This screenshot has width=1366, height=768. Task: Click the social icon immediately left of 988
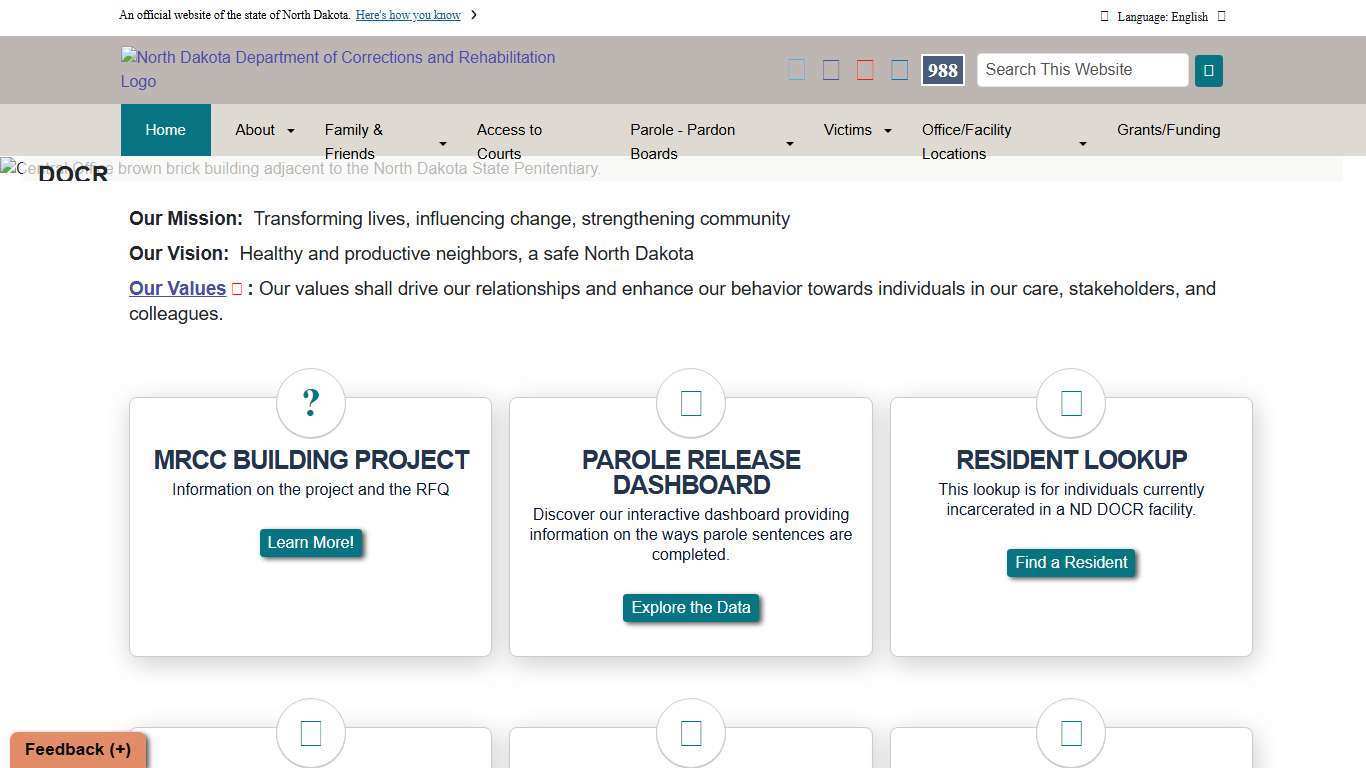(899, 70)
